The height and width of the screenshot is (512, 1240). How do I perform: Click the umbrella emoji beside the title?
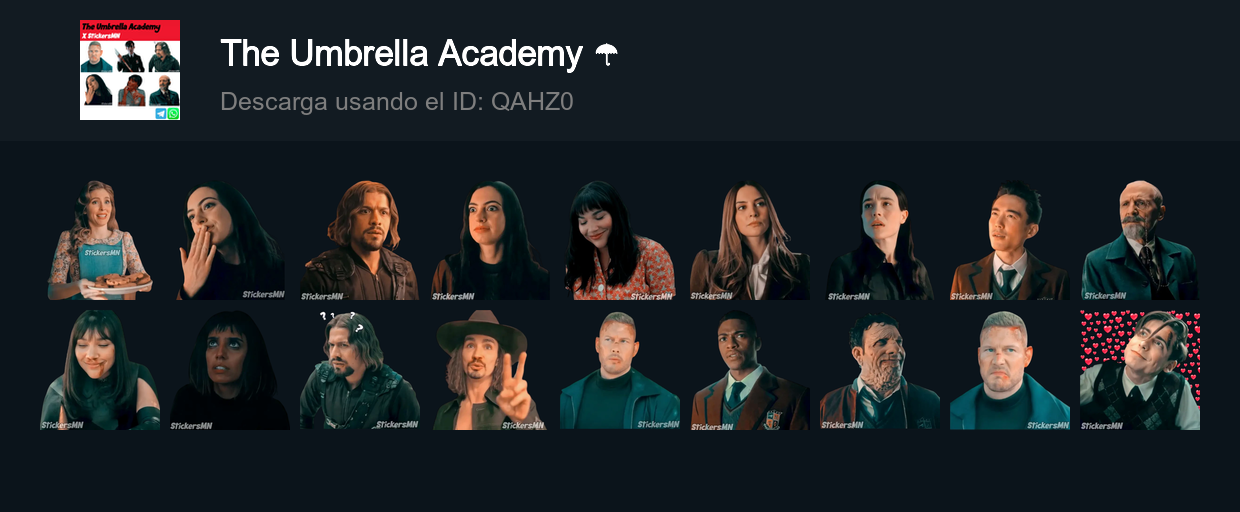tap(606, 54)
